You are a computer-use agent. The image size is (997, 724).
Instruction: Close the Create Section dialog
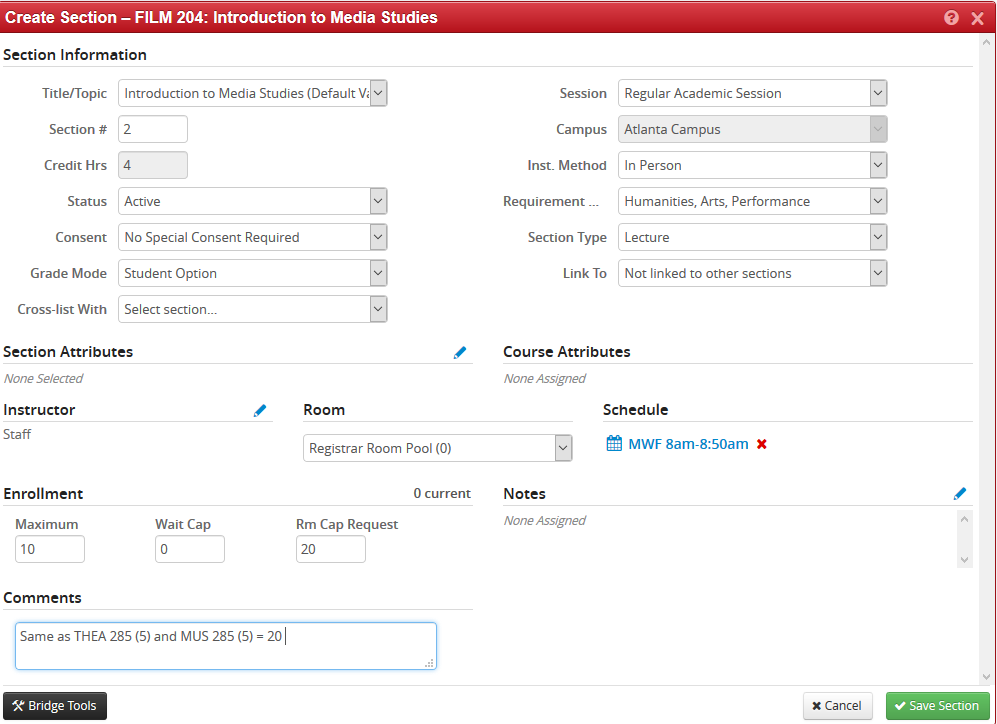pos(977,18)
